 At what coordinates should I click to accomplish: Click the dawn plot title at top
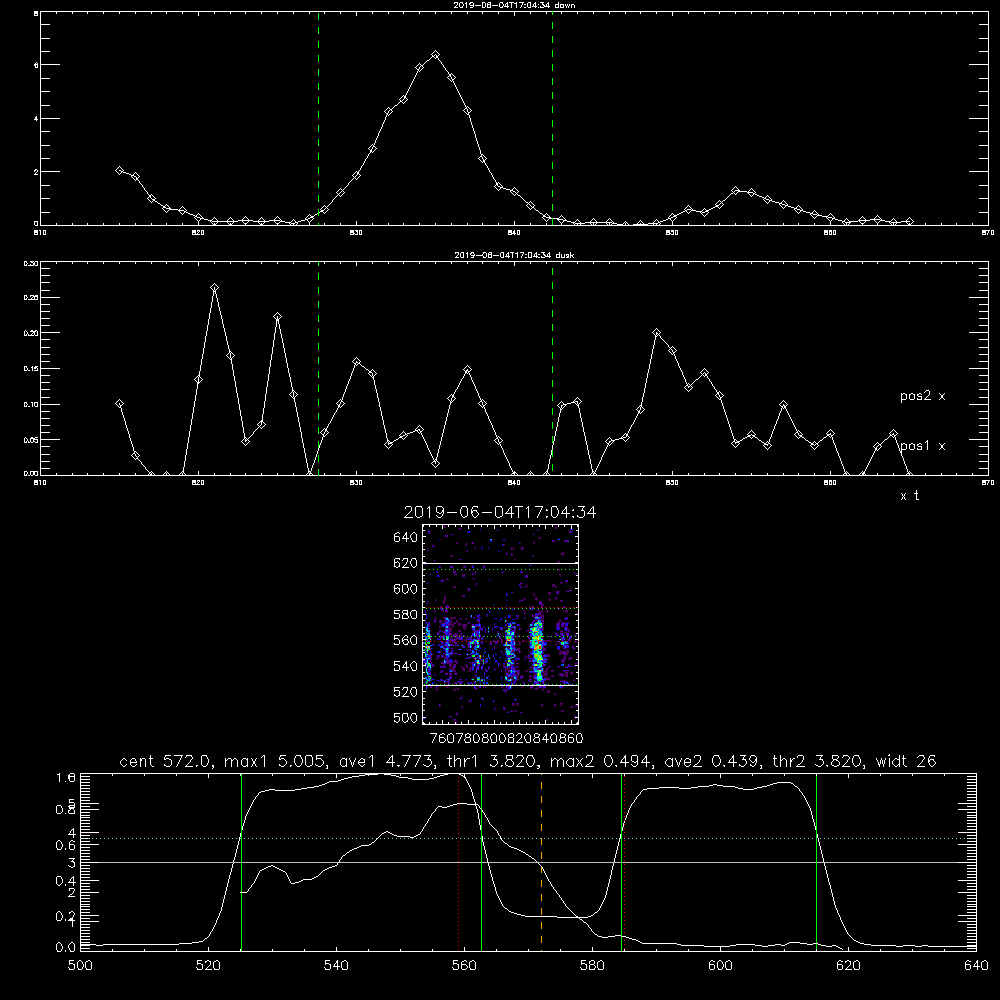[514, 5]
